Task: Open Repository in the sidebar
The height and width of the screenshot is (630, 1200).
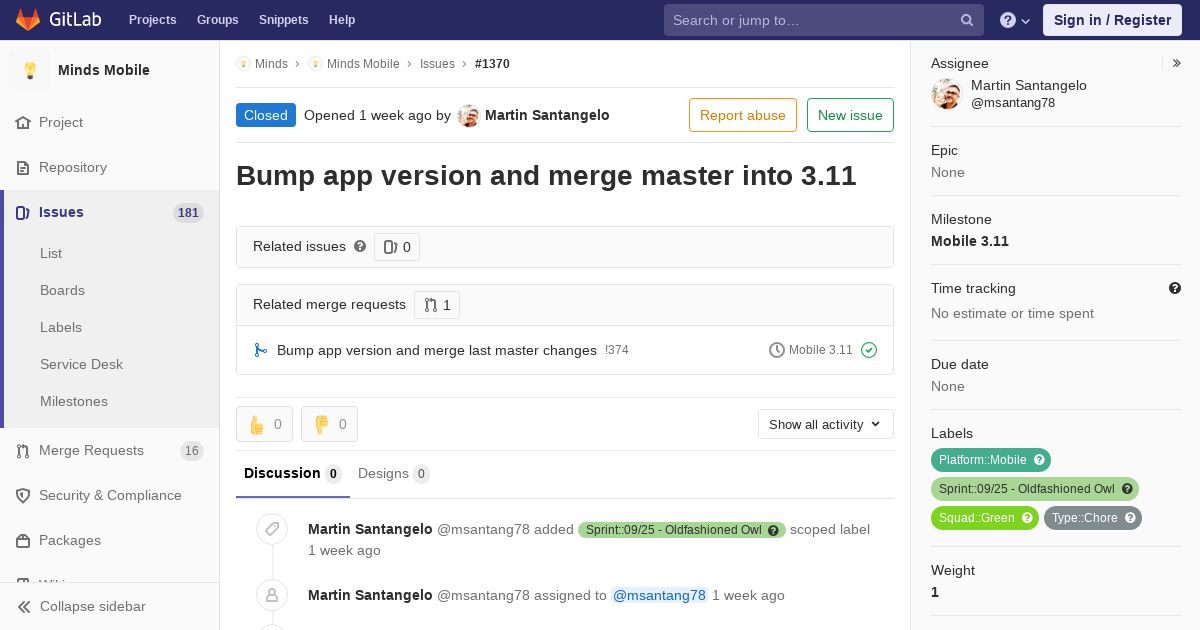Action: point(109,167)
